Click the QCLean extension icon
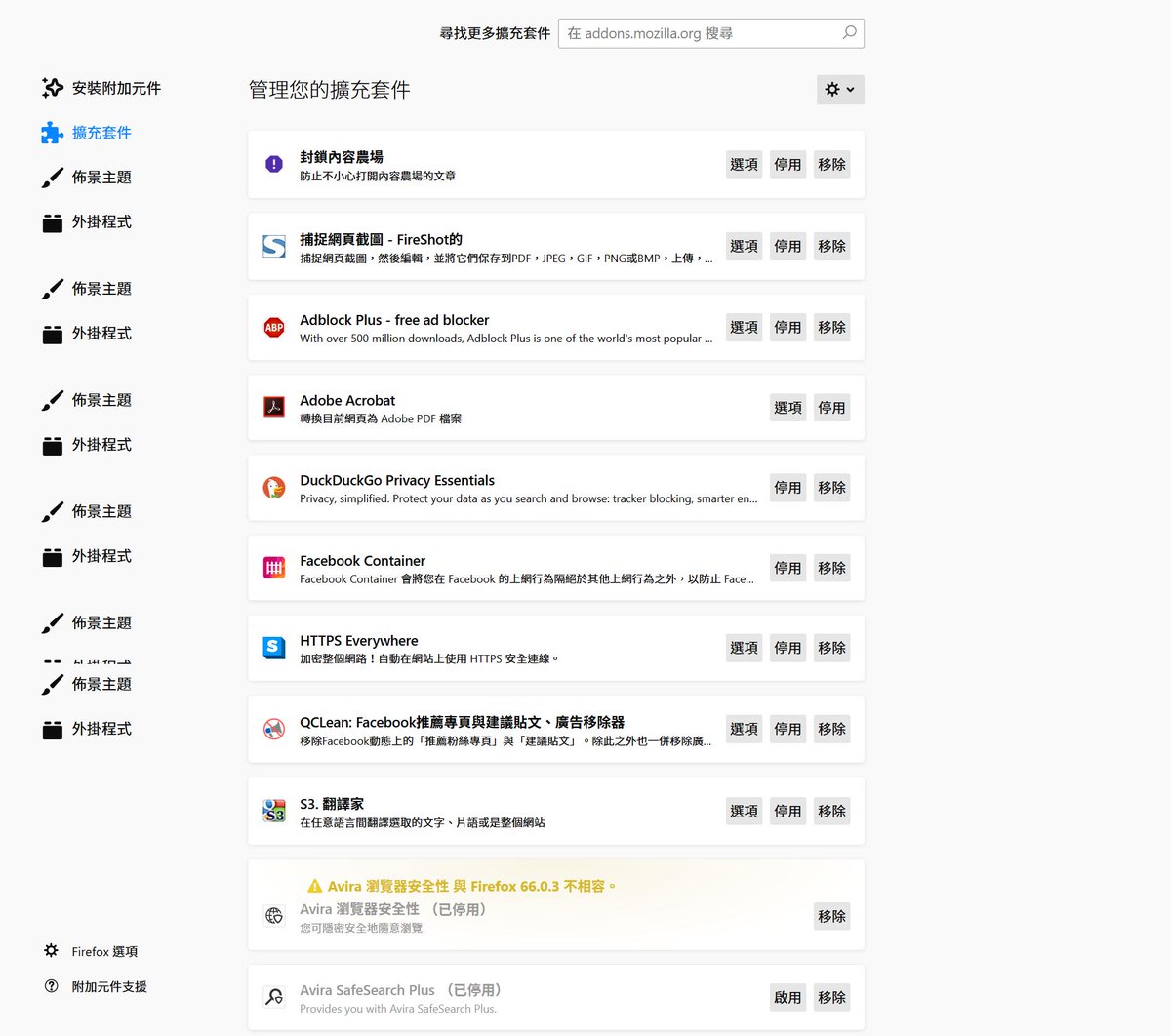The width and height of the screenshot is (1171, 1036). pos(273,728)
